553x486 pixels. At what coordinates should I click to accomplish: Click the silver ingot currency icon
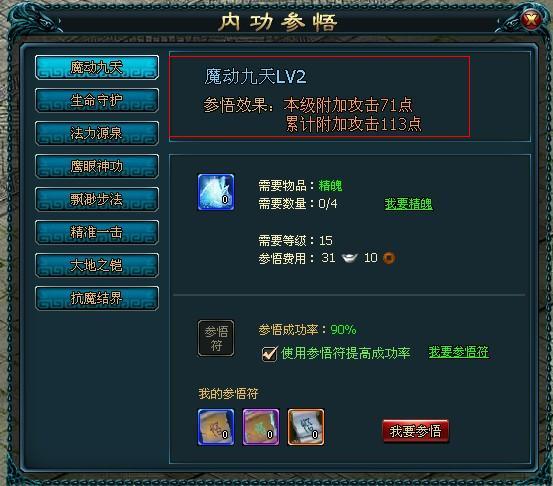pyautogui.click(x=349, y=258)
